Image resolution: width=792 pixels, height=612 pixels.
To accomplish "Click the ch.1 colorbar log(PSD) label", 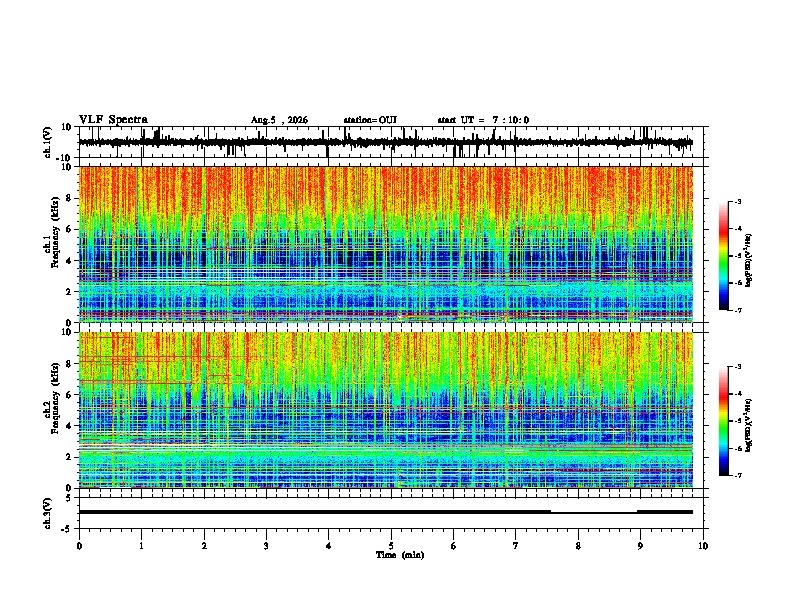I will [x=749, y=261].
